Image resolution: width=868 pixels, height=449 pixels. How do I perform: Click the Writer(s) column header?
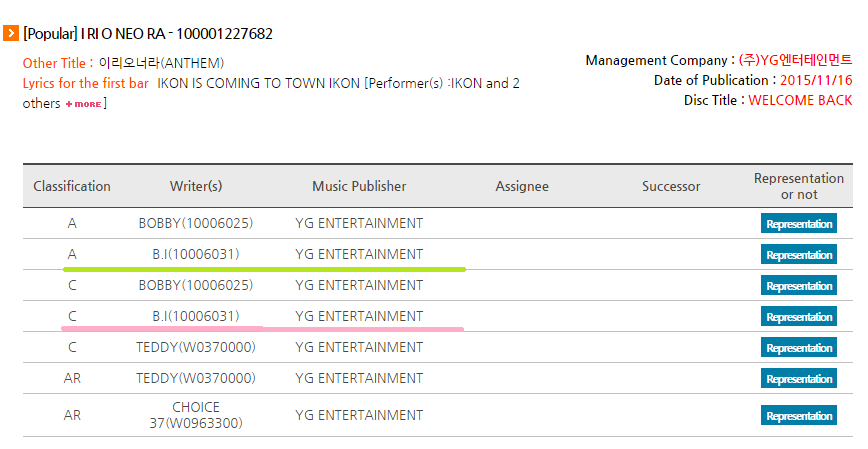196,186
